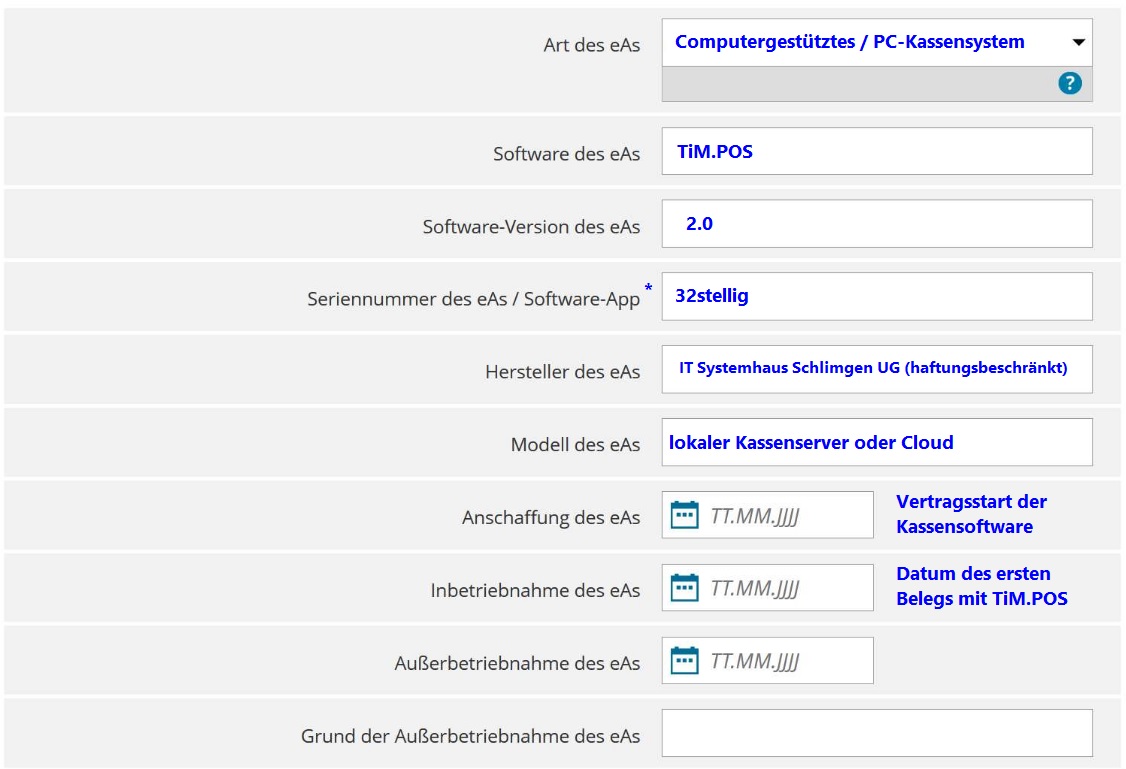Click the Seriennummer field with 32stellig

pyautogui.click(x=876, y=297)
